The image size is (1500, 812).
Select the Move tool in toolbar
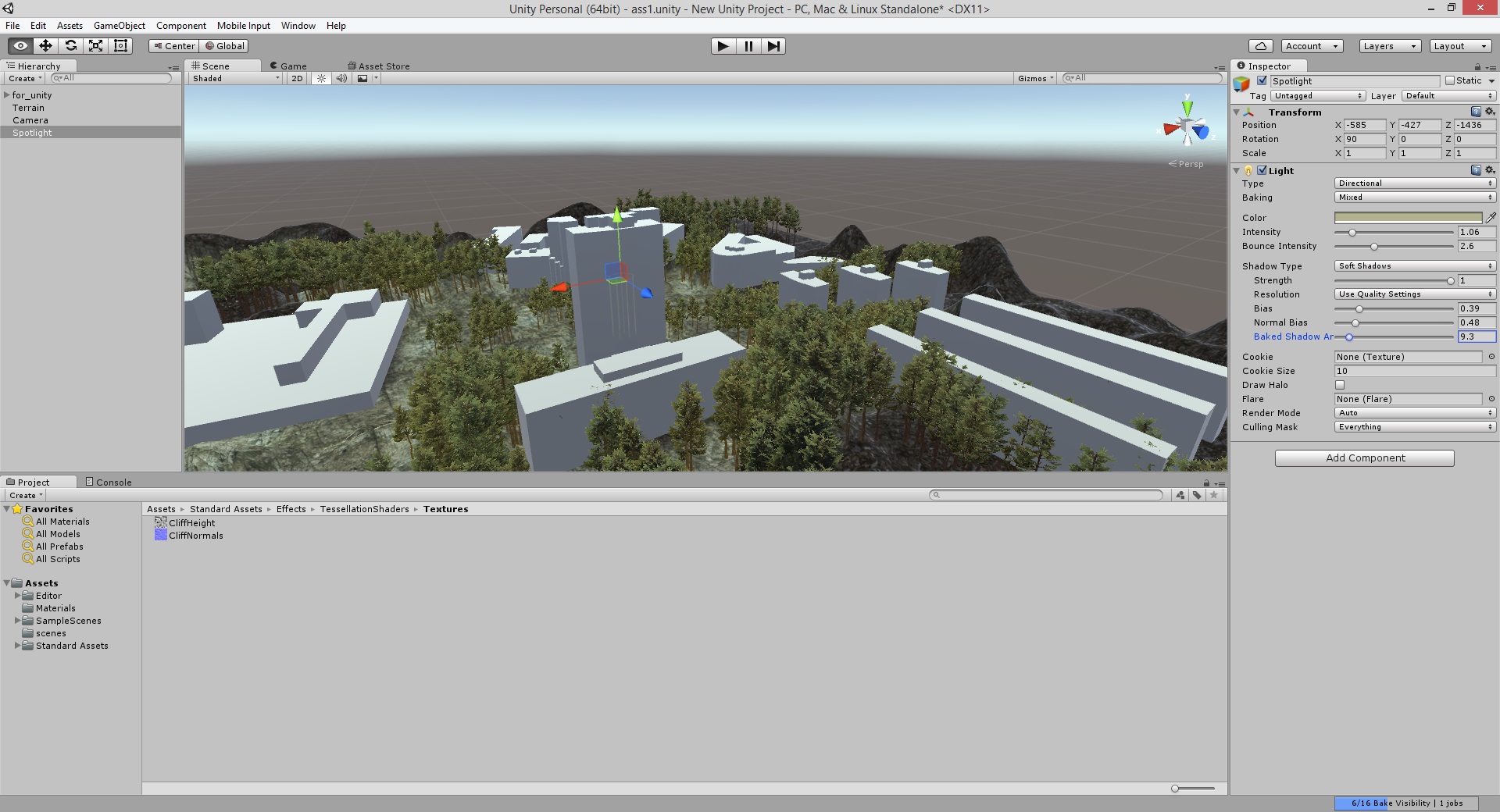(45, 46)
